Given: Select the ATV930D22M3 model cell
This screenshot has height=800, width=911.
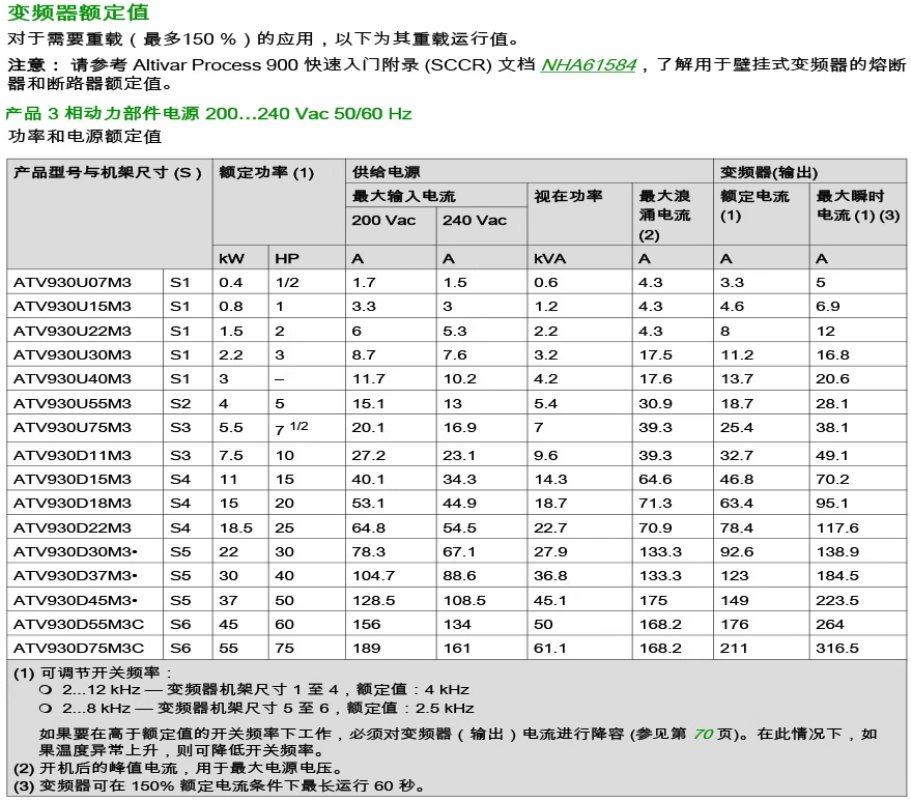Looking at the screenshot, I should (73, 527).
